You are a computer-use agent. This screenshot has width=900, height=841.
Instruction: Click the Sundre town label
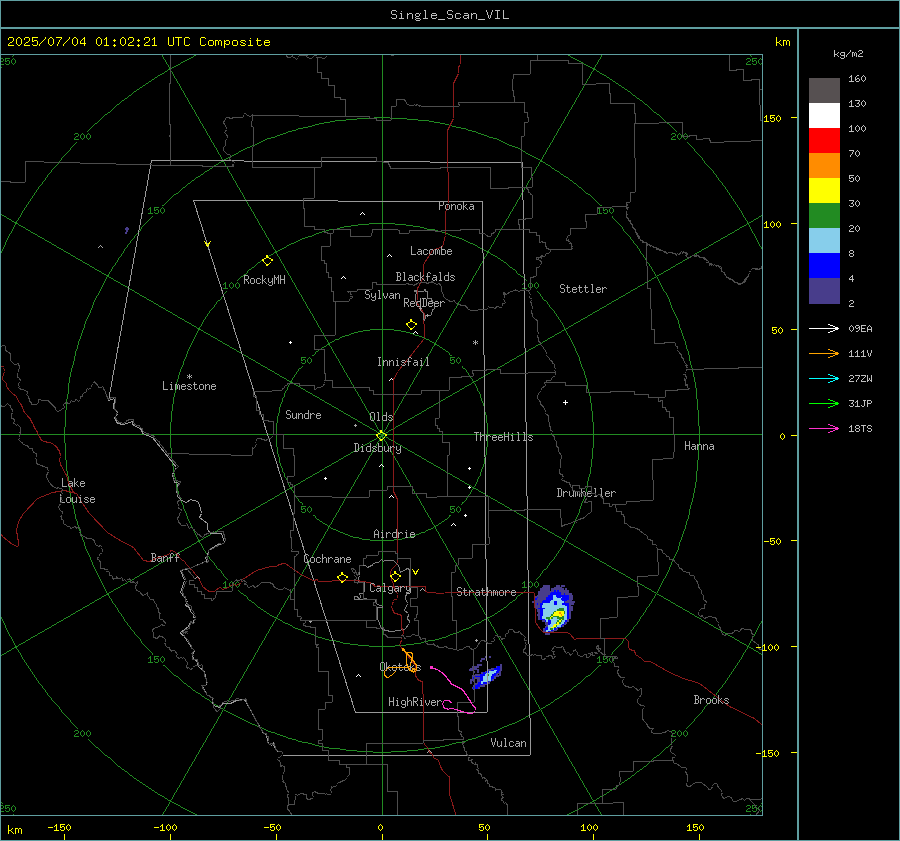tap(303, 415)
